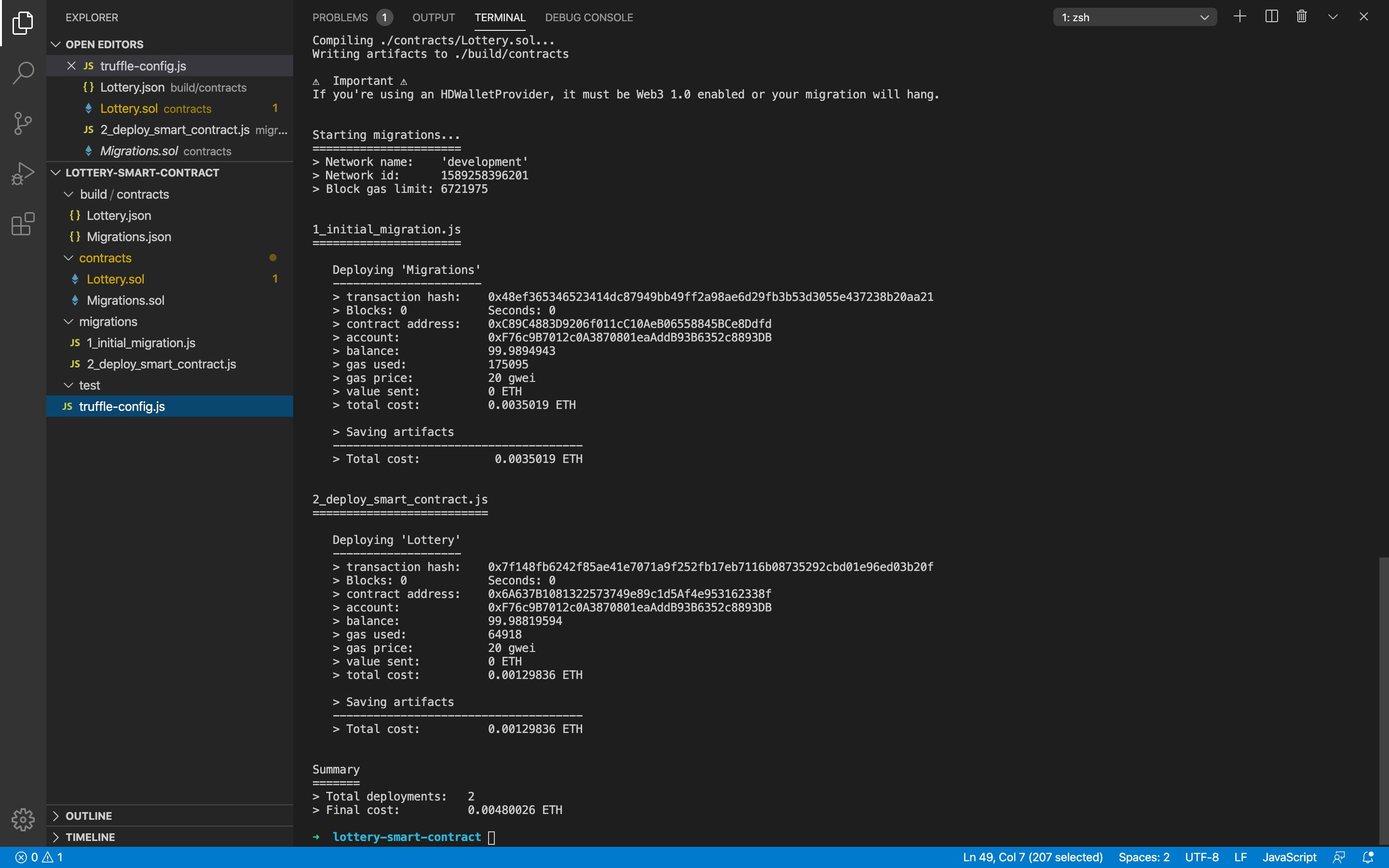Focus the terminal prompt cursor
1389x868 pixels.
coord(491,838)
